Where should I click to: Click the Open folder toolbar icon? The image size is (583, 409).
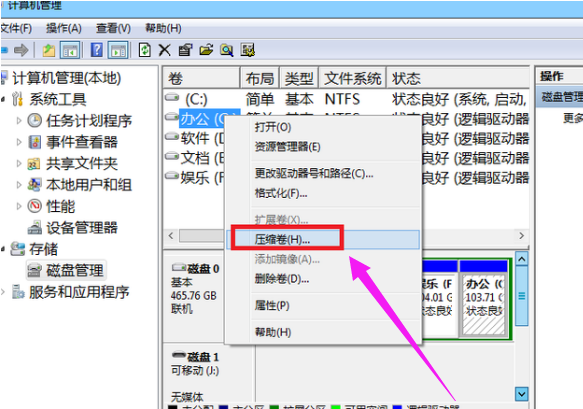point(206,49)
